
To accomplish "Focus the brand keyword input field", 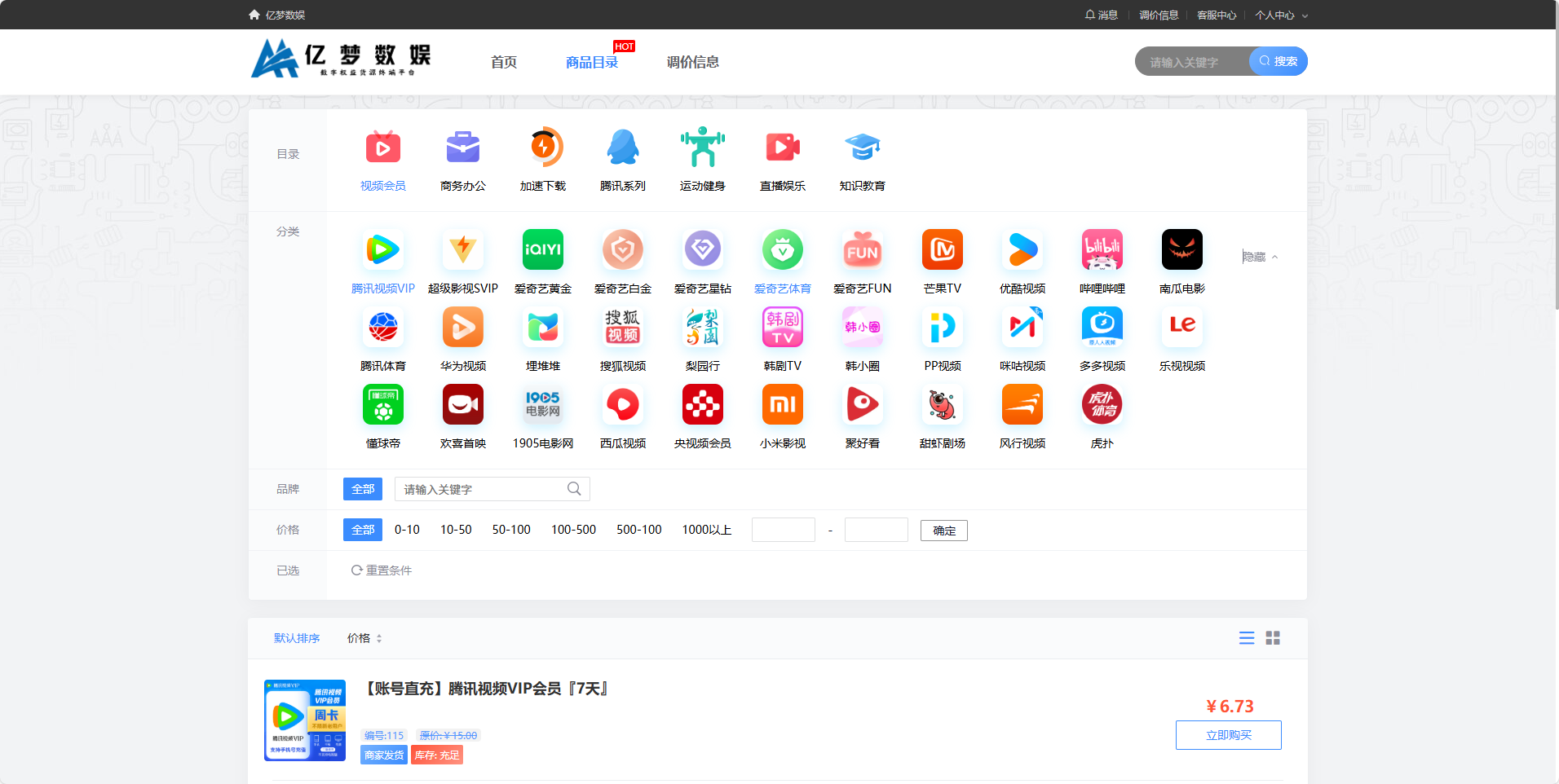I will coord(492,489).
